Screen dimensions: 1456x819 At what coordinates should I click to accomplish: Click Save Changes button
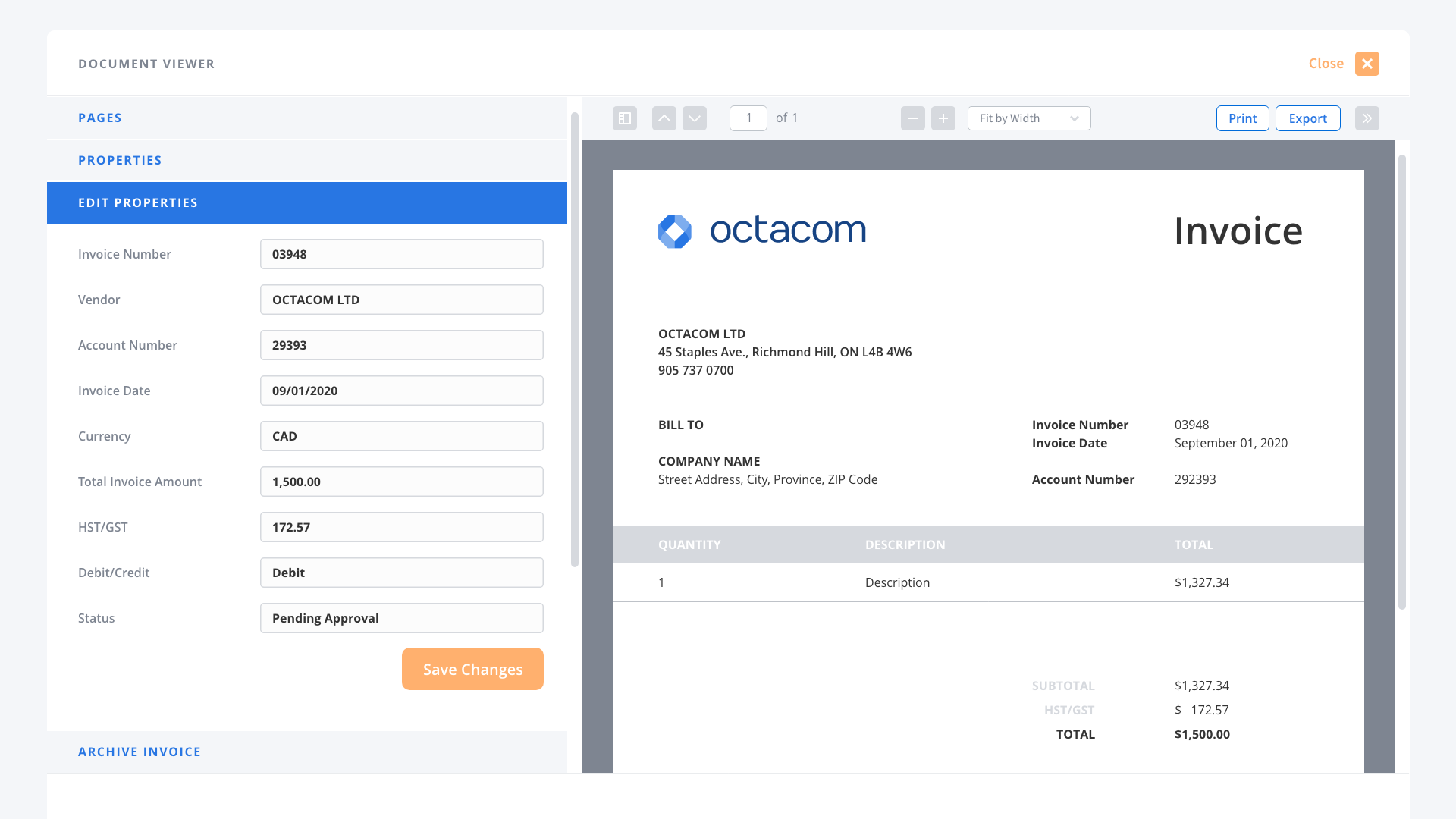[473, 669]
